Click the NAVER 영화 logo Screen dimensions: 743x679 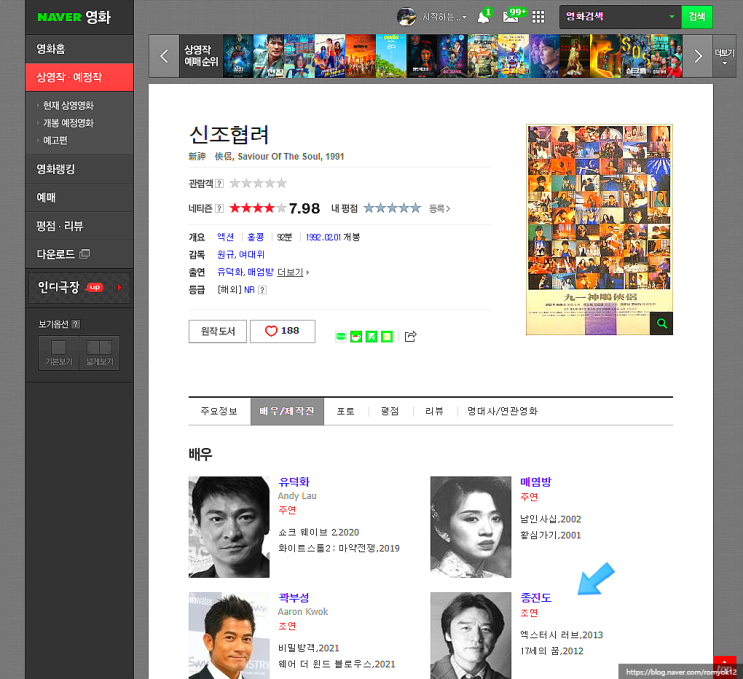[x=74, y=17]
